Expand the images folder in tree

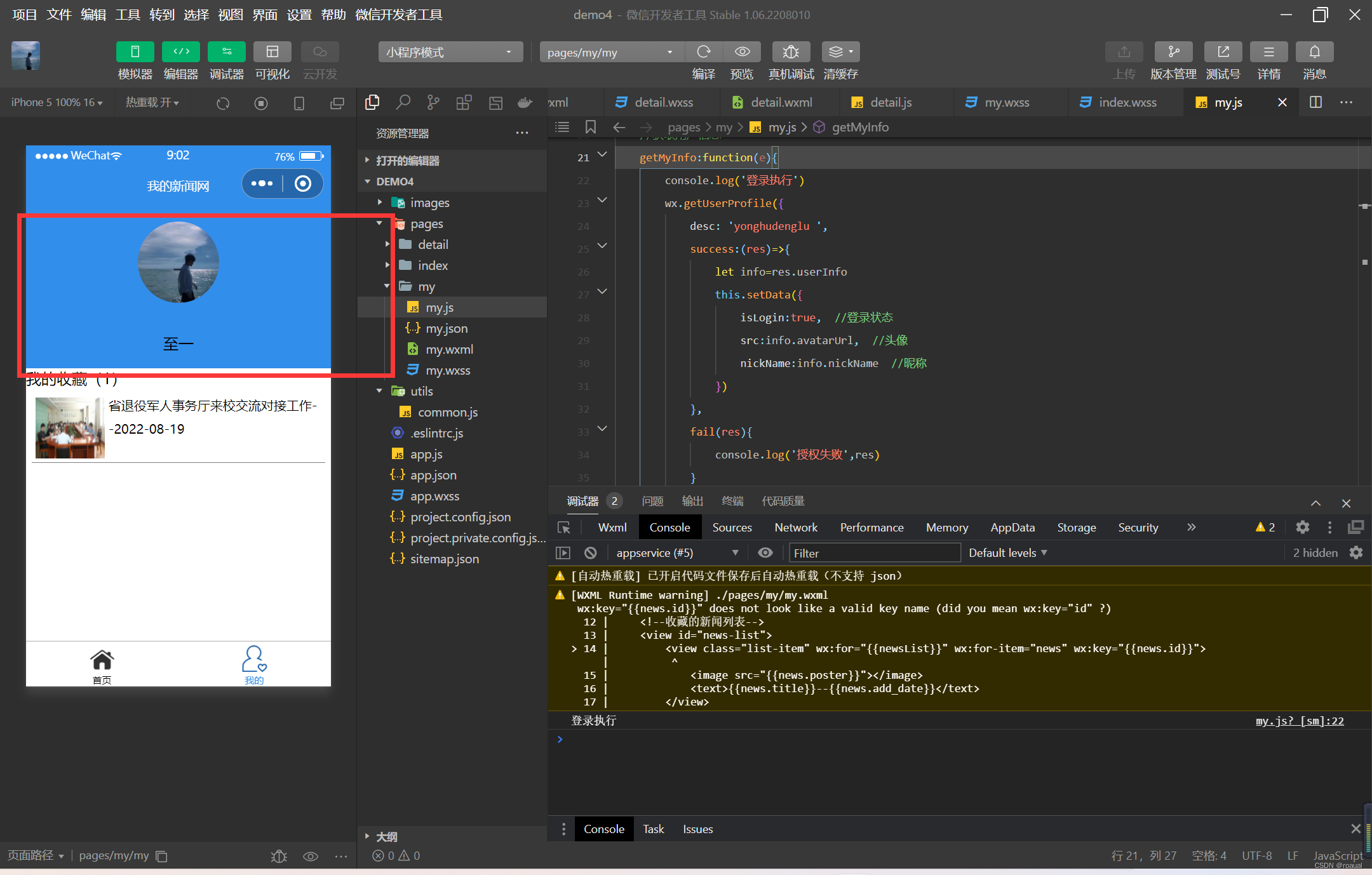pos(429,203)
